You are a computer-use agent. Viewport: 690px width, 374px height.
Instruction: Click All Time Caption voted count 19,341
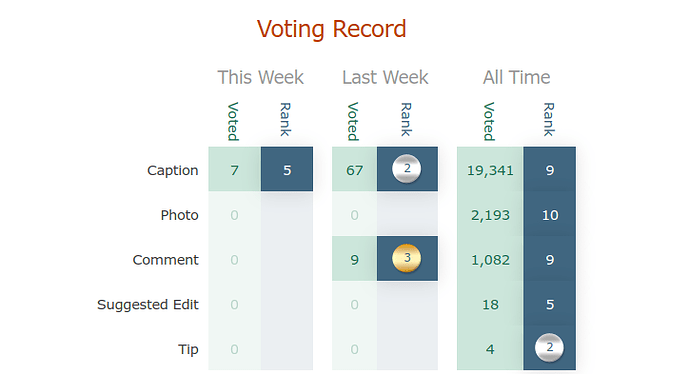point(490,169)
